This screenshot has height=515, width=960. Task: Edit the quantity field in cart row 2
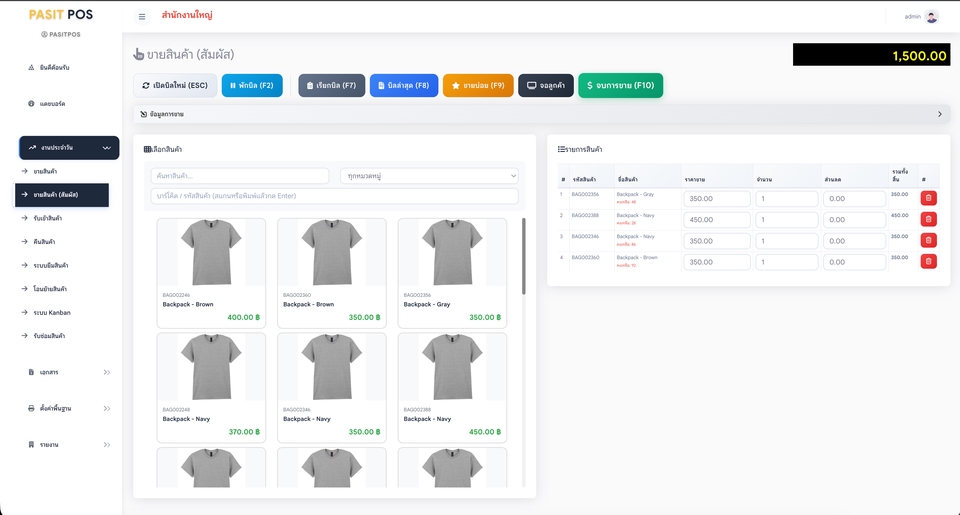787,220
